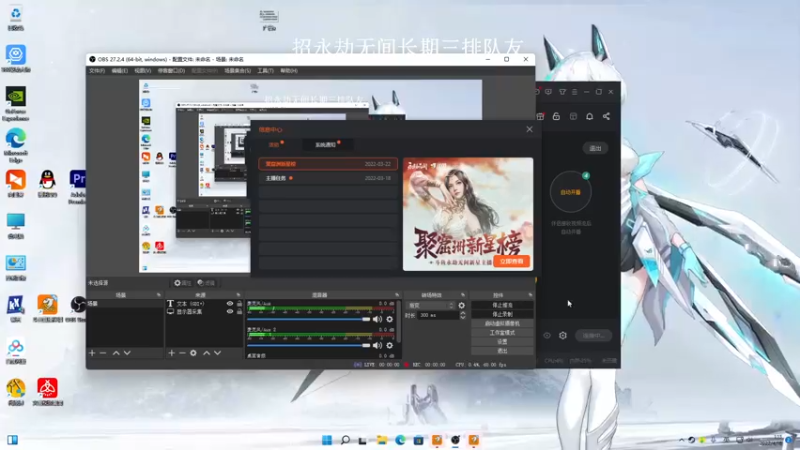This screenshot has height=450, width=800.
Task: Toggle lock on the 显示器采集 source
Action: (239, 311)
